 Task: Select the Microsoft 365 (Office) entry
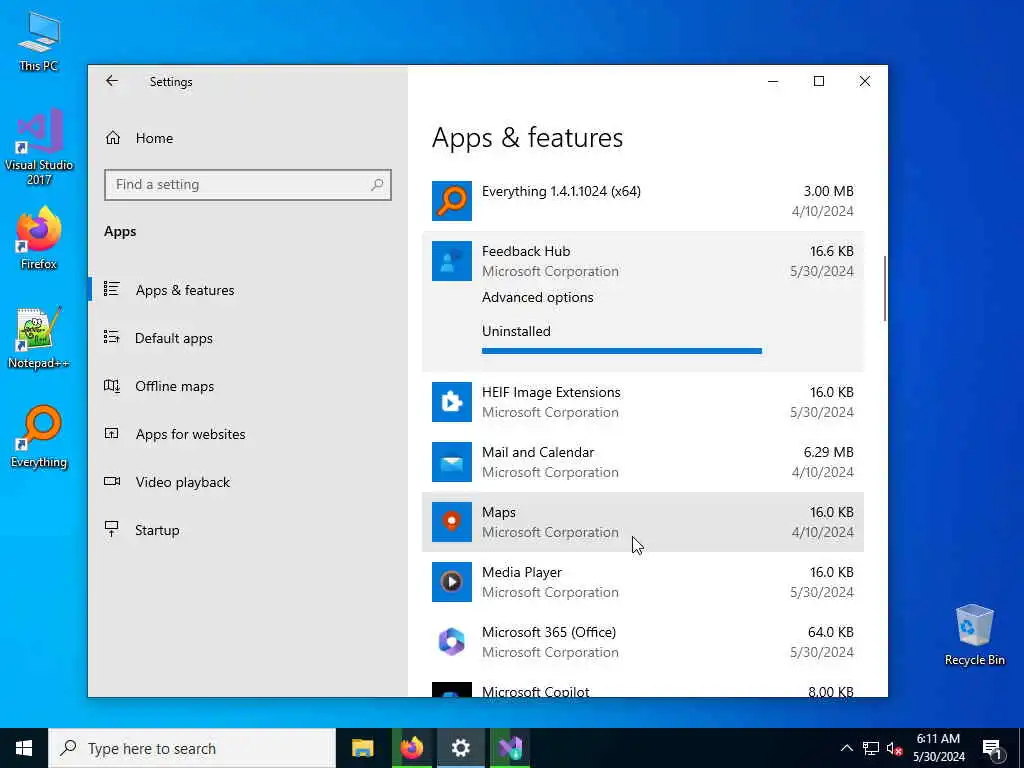pyautogui.click(x=643, y=643)
